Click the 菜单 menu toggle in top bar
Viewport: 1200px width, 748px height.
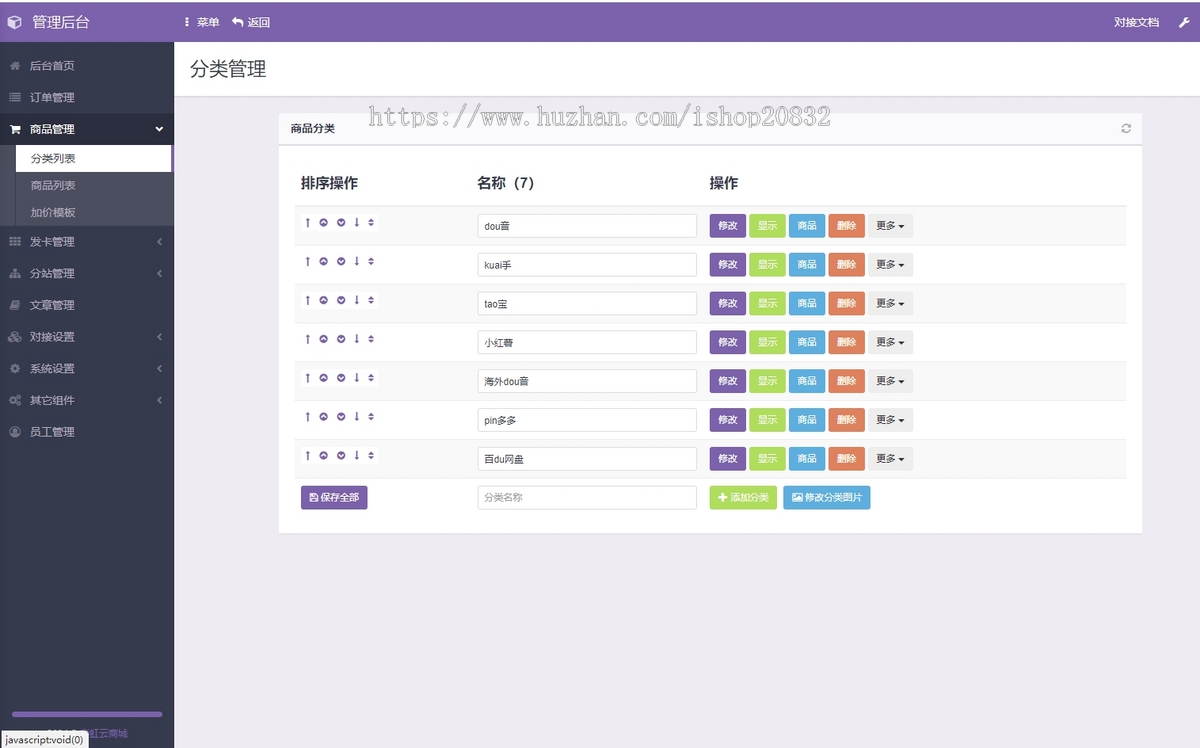[201, 22]
